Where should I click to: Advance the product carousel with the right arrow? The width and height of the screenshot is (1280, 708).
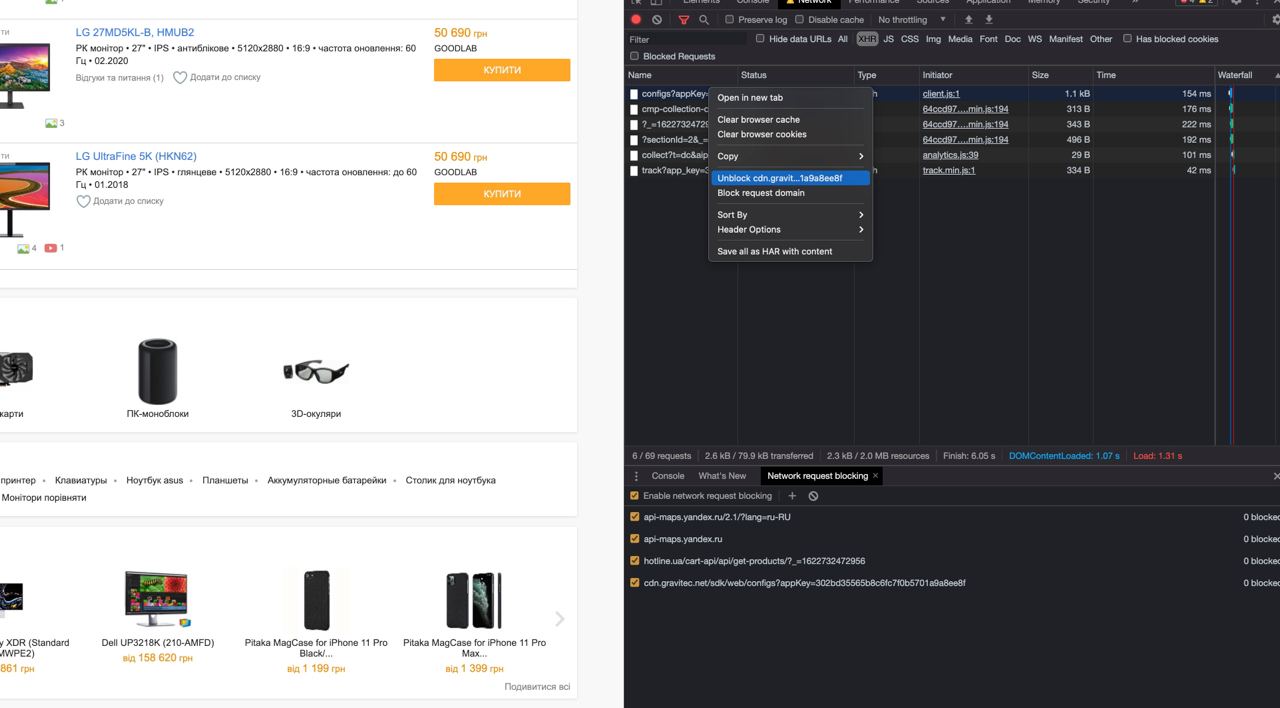[x=560, y=619]
